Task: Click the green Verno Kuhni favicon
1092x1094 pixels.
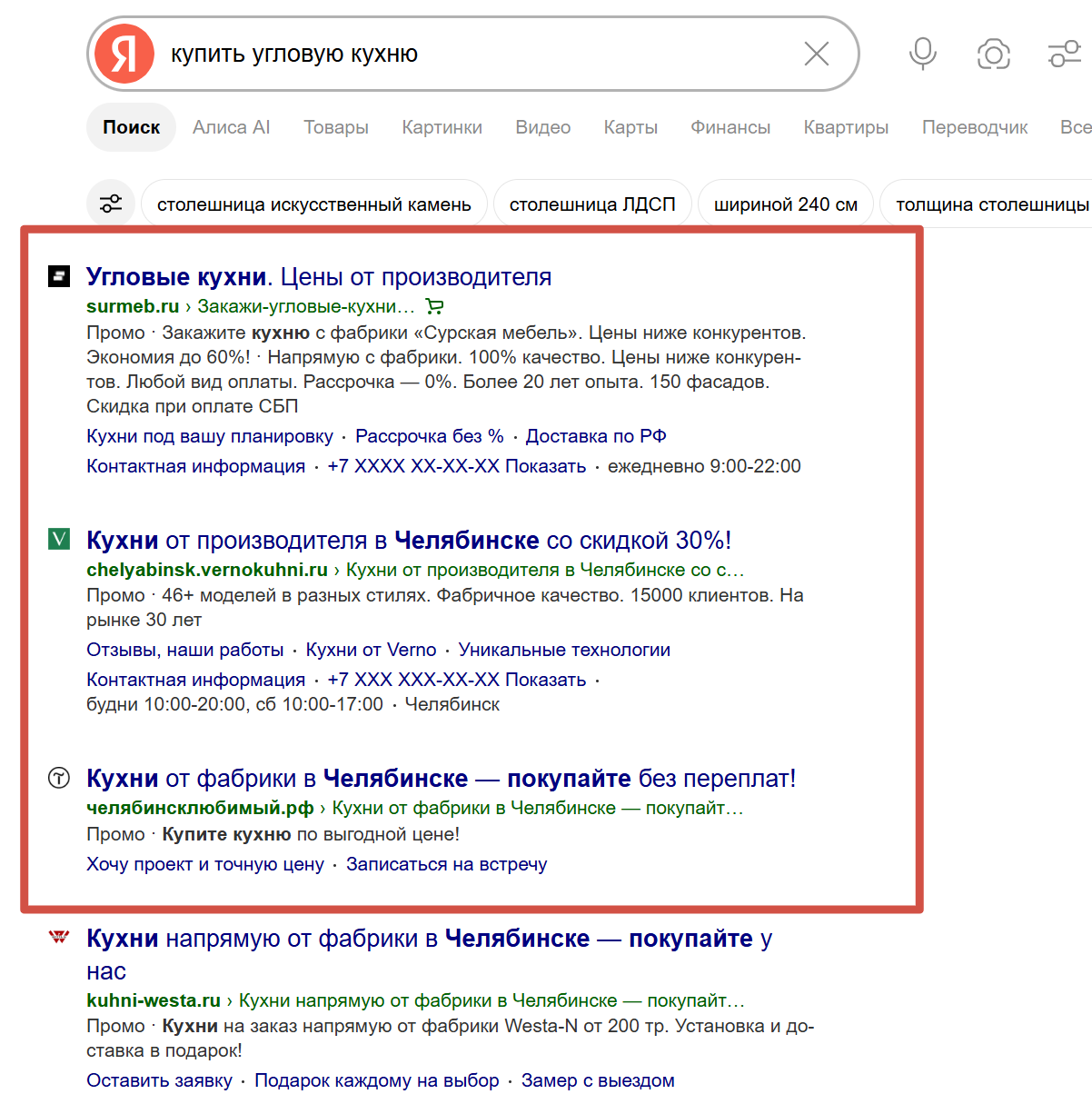Action: tap(59, 540)
